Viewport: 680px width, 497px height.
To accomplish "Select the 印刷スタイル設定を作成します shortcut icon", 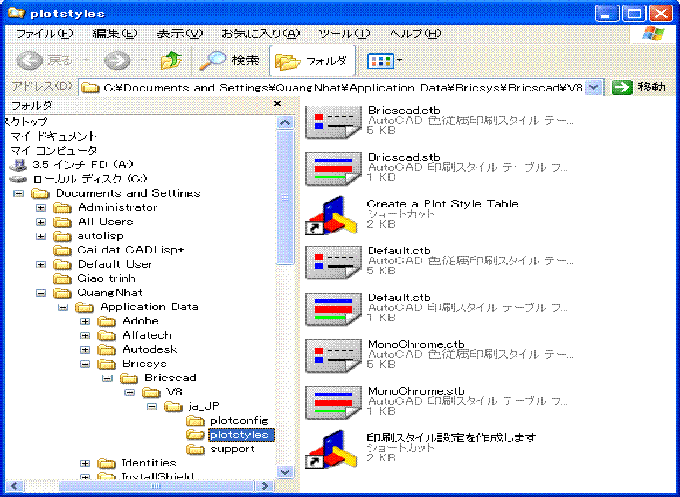I will [332, 449].
